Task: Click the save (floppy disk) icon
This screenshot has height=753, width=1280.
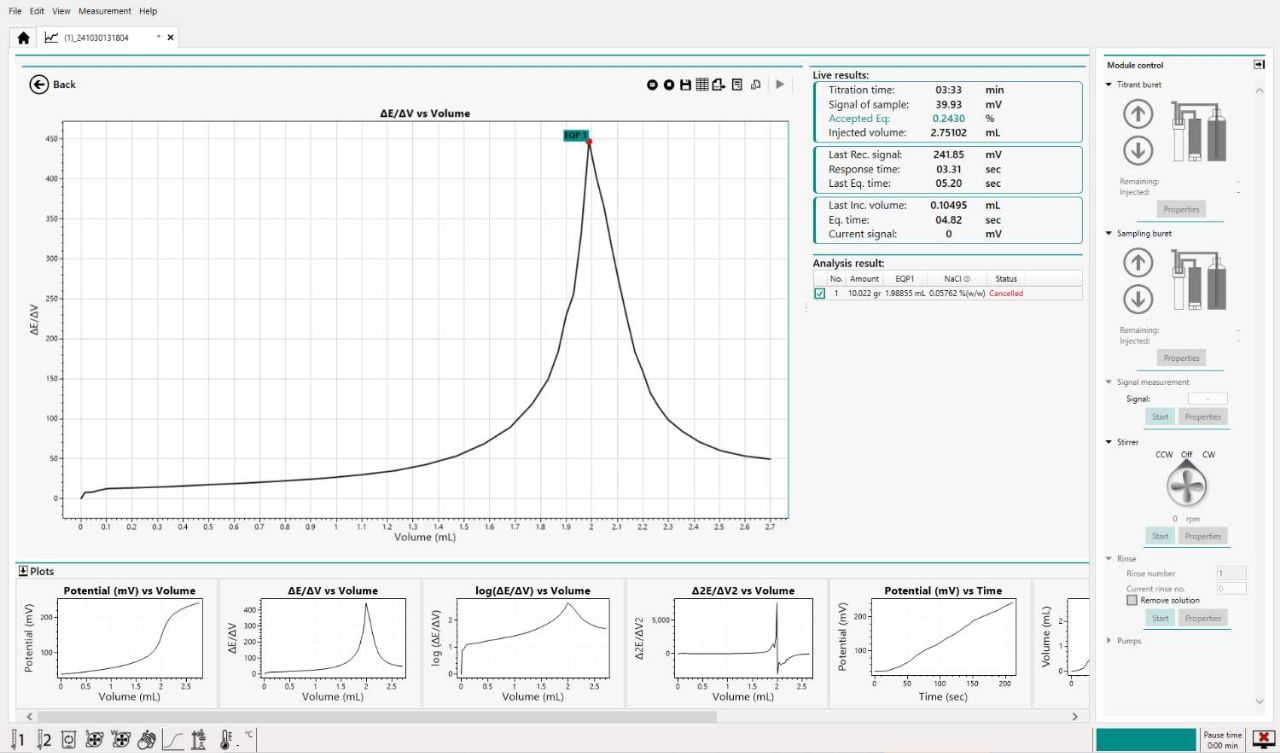Action: click(685, 85)
